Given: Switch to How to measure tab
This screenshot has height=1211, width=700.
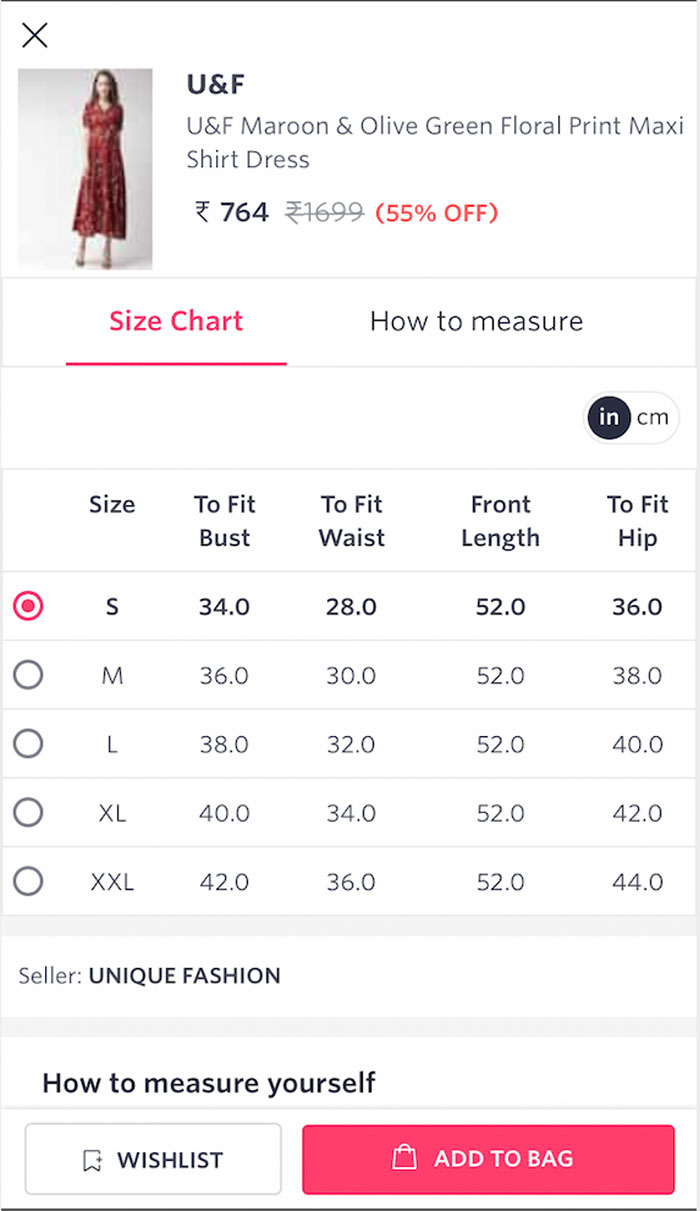Looking at the screenshot, I should pos(476,321).
